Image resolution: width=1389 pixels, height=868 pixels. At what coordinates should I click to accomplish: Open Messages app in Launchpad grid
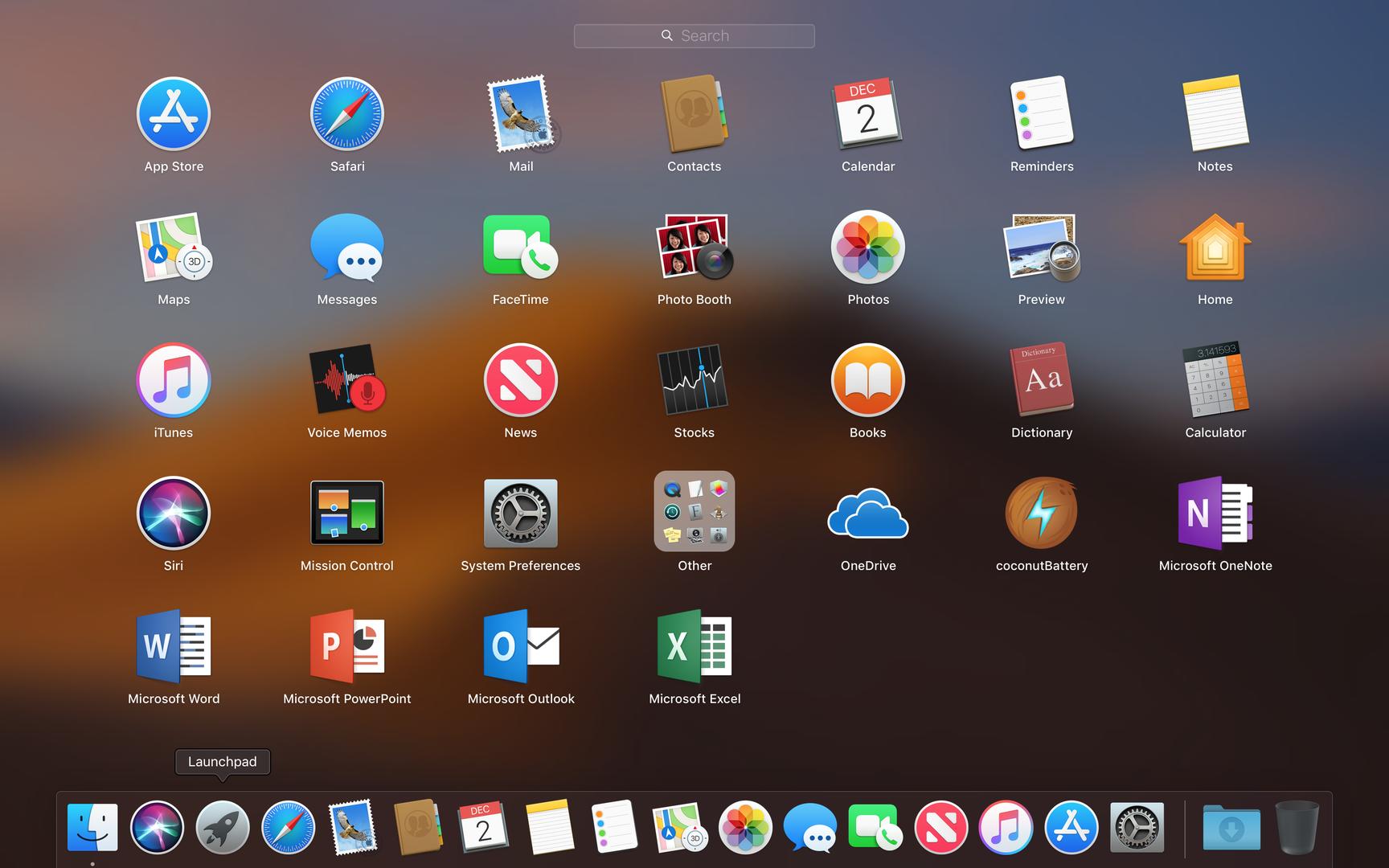click(x=347, y=247)
